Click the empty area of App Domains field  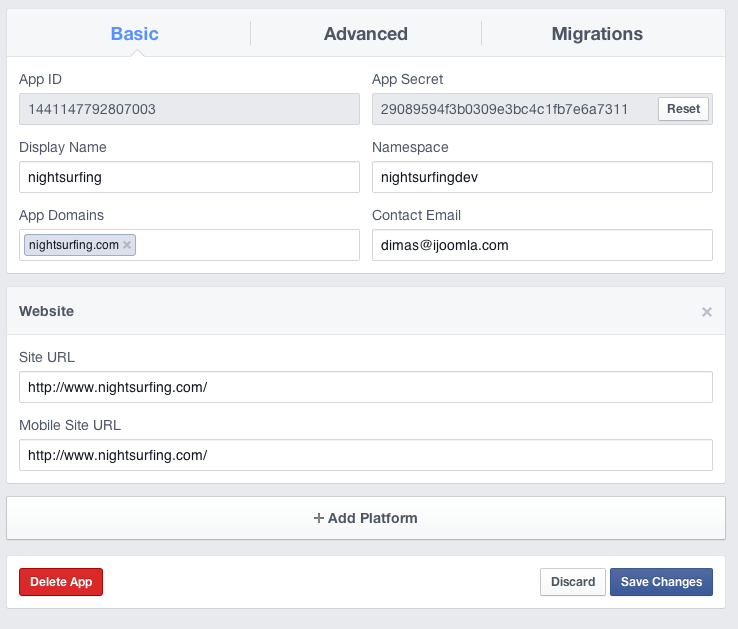[247, 245]
